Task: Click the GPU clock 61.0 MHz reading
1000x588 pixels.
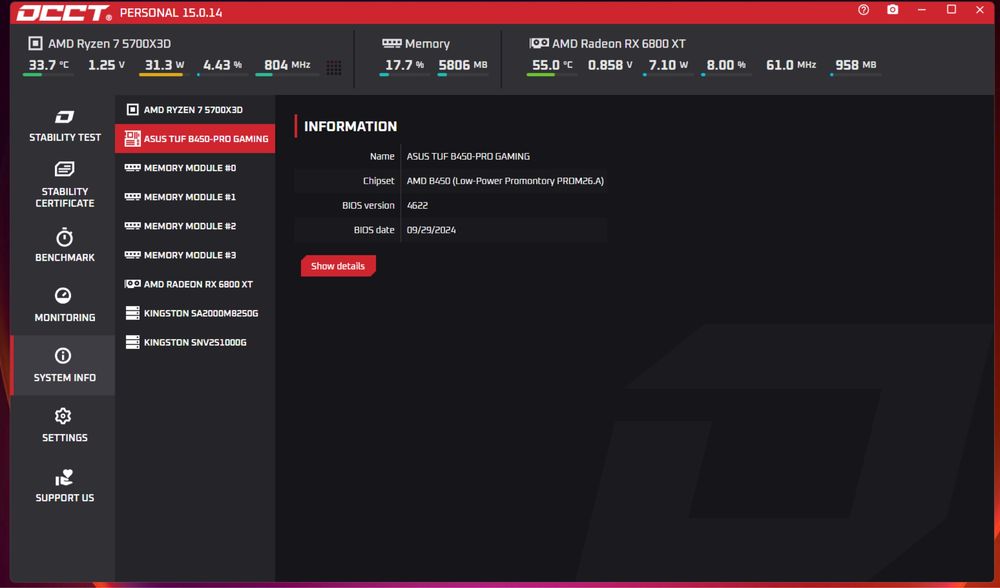Action: 791,65
